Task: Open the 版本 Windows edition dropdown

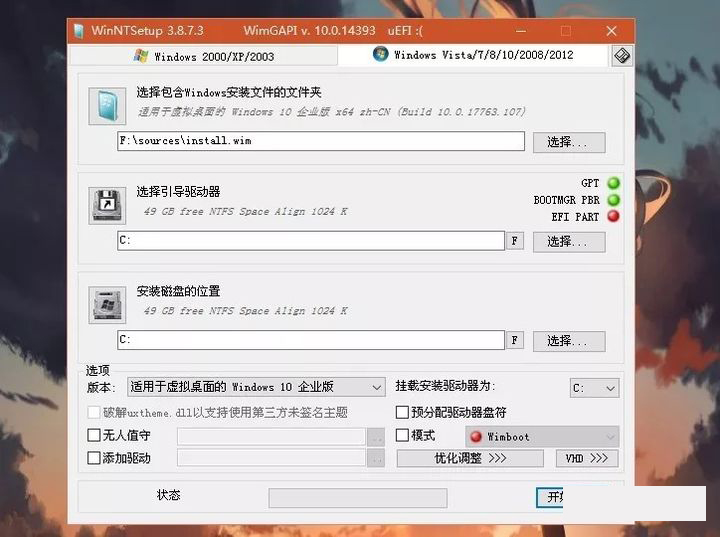Action: click(256, 387)
